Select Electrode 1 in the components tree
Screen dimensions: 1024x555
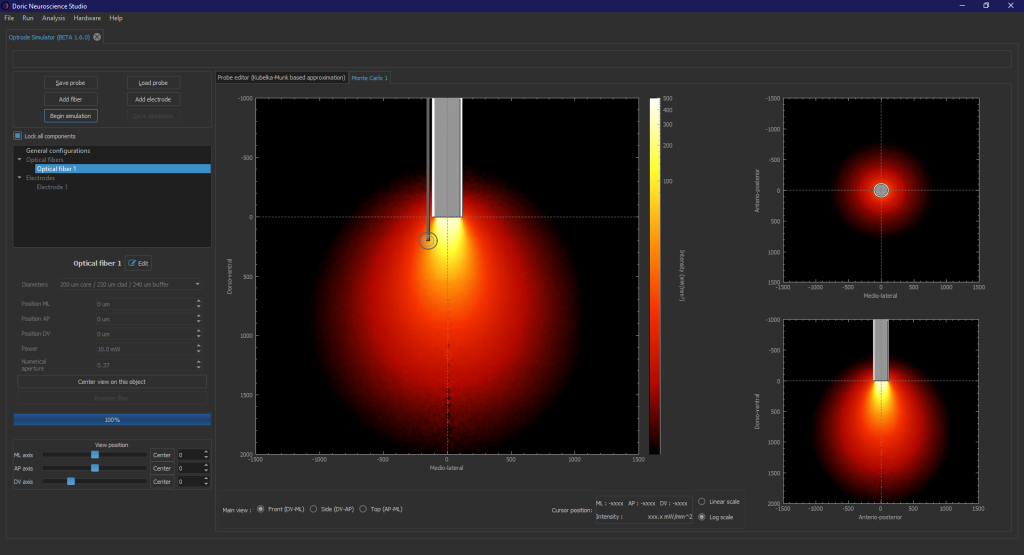52,187
